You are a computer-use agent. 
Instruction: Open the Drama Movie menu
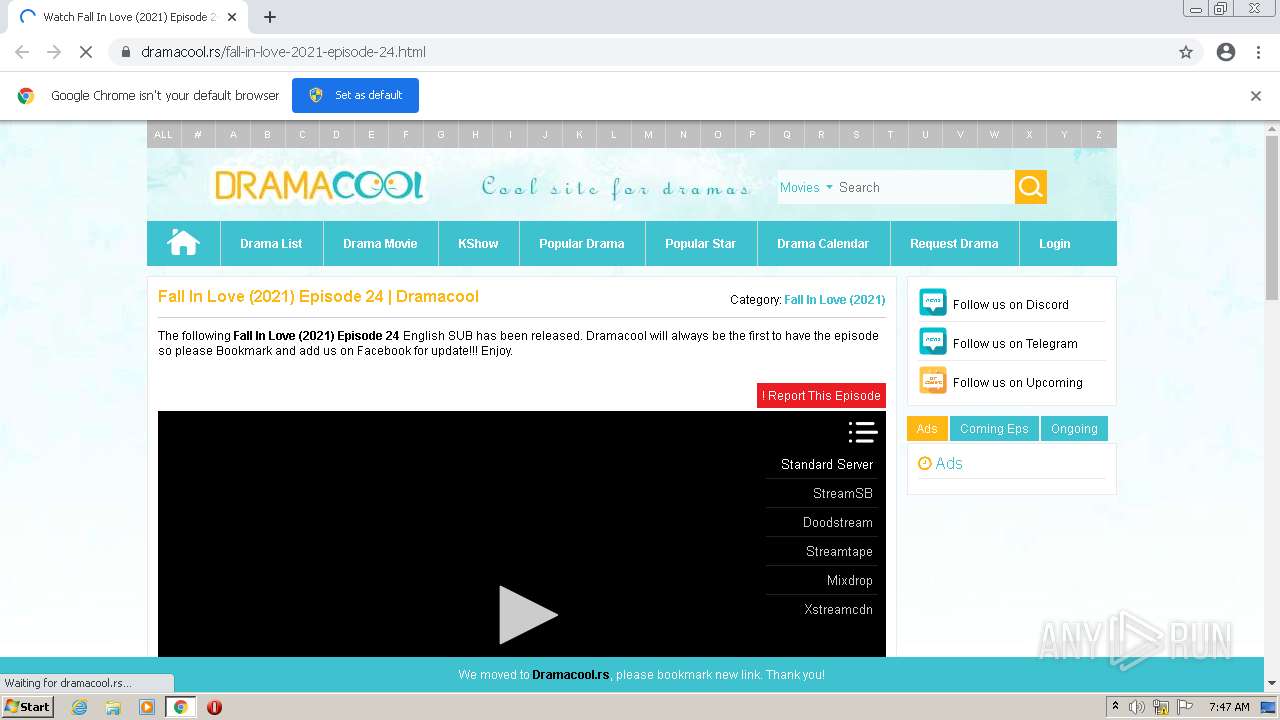[380, 243]
